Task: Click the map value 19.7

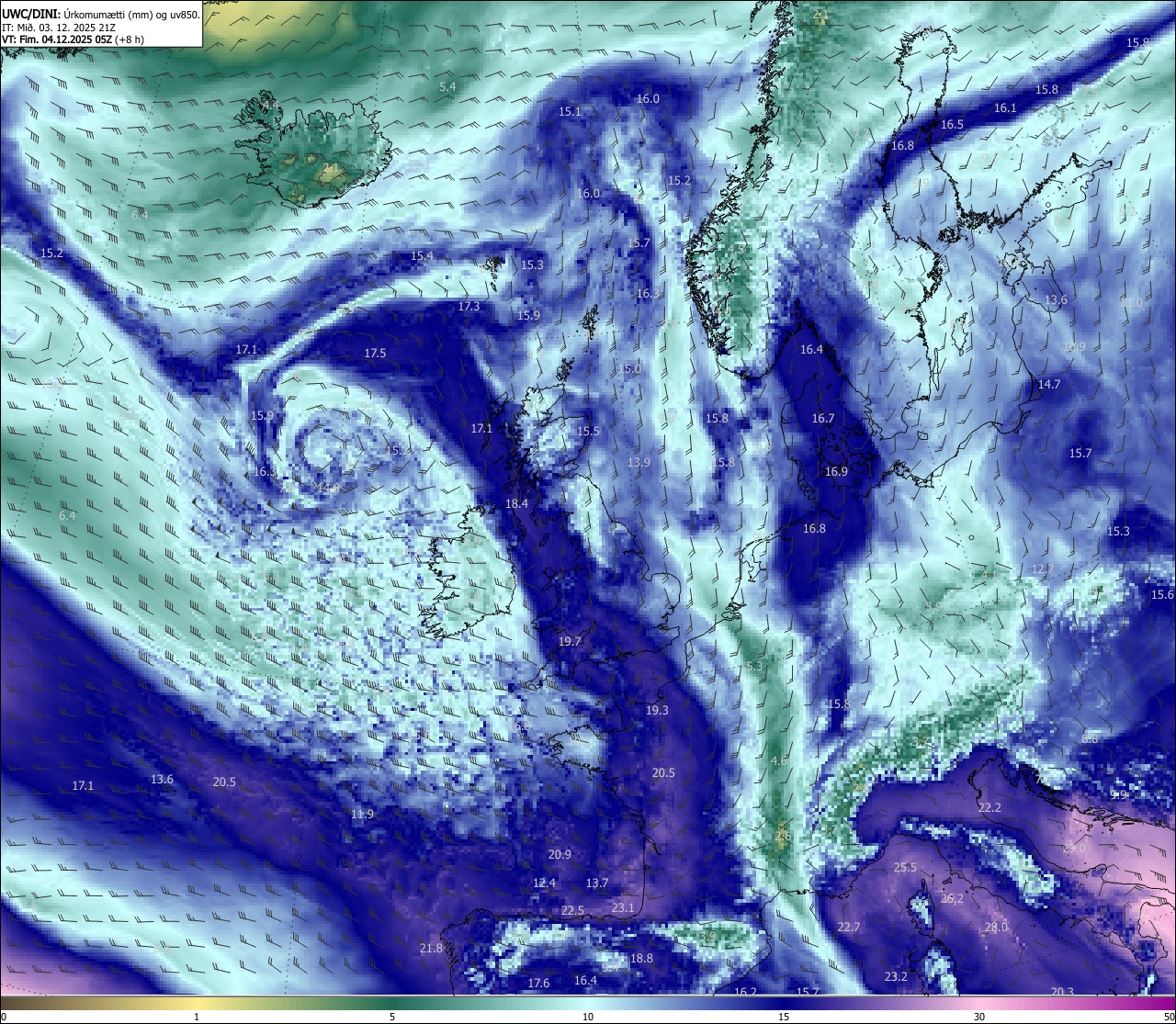Action: tap(570, 641)
